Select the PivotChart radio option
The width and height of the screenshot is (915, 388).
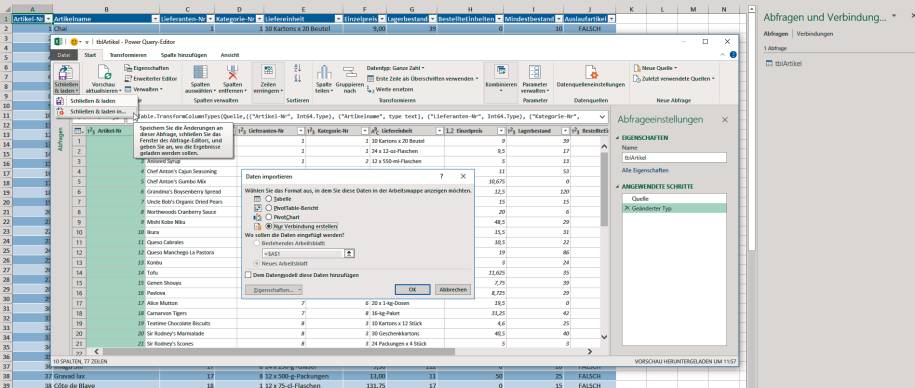pyautogui.click(x=268, y=216)
